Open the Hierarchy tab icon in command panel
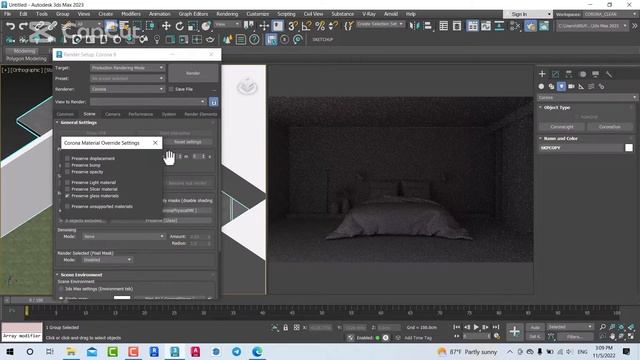Image resolution: width=640 pixels, height=360 pixels. (x=569, y=74)
